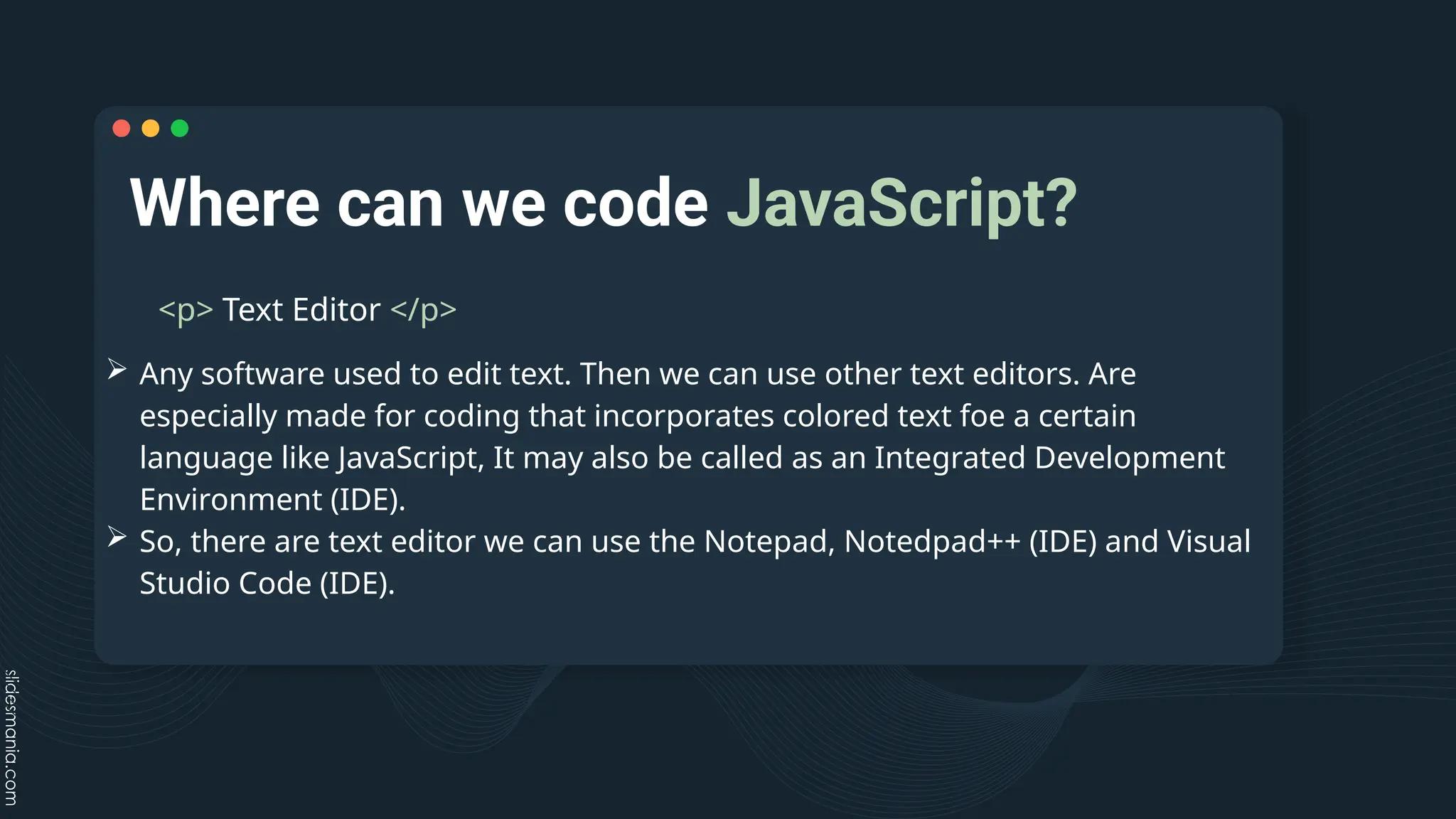The height and width of the screenshot is (819, 1456).
Task: Click the 'Where can we code' heading
Action: pyautogui.click(x=419, y=203)
